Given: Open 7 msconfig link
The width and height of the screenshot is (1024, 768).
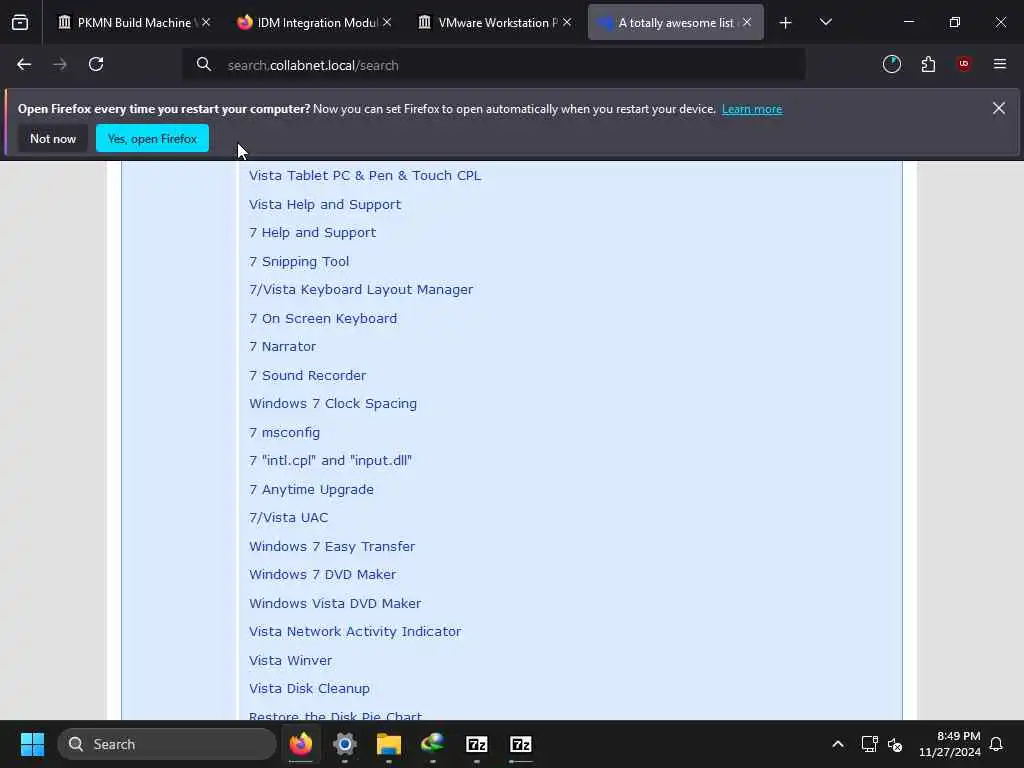Looking at the screenshot, I should click(284, 432).
